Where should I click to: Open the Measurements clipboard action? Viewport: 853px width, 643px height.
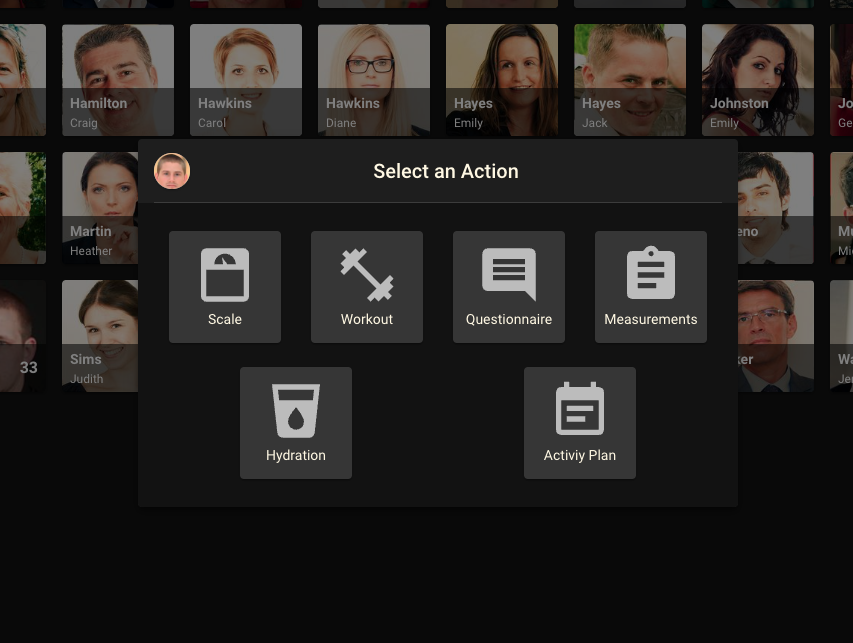coord(651,287)
